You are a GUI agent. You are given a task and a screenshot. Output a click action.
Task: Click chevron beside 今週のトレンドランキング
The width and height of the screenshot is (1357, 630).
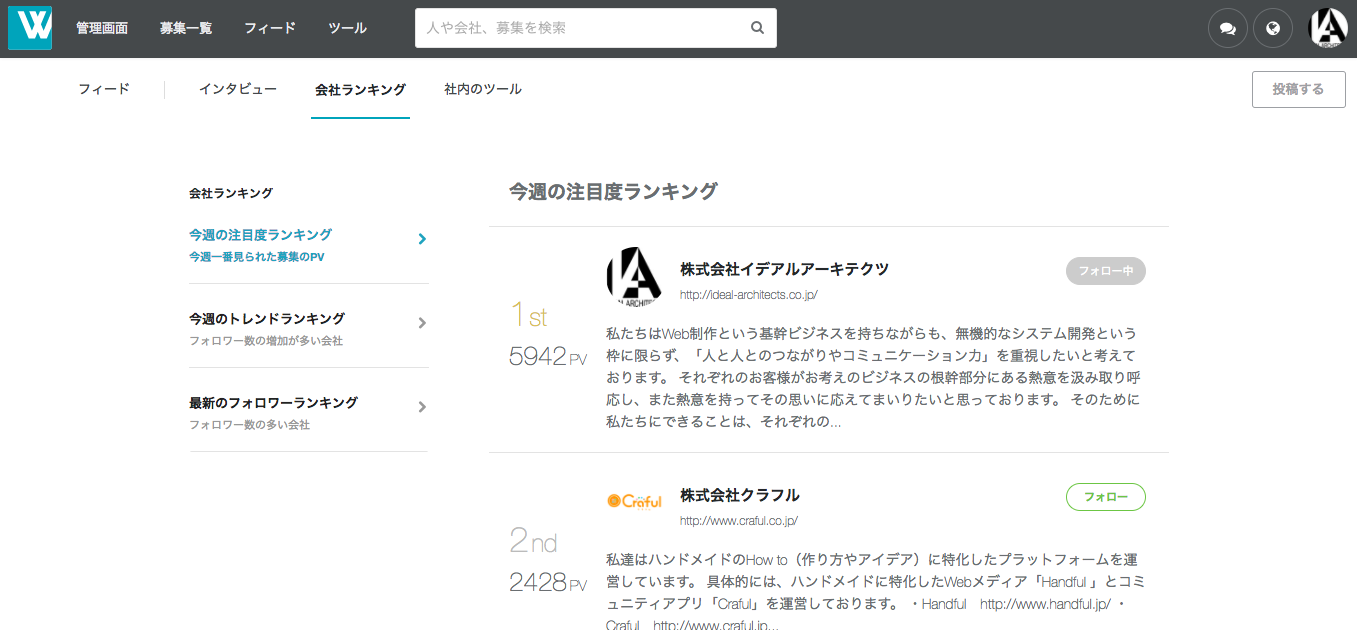422,323
